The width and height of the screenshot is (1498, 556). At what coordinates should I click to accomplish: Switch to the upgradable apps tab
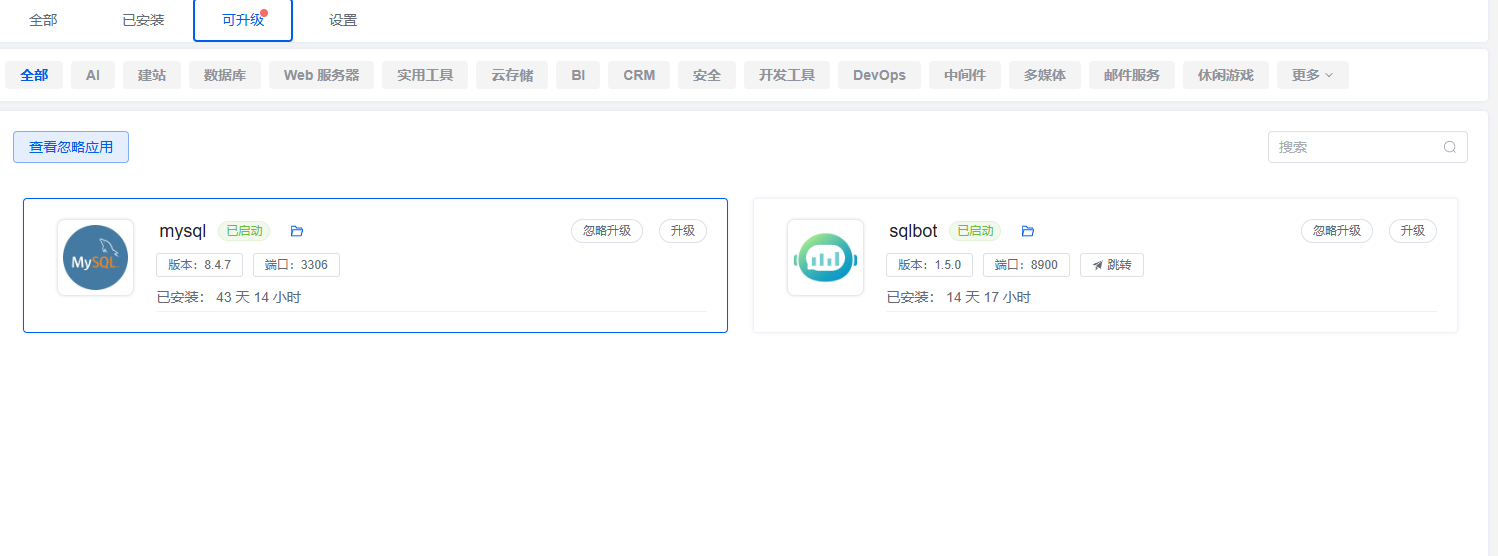click(x=243, y=20)
